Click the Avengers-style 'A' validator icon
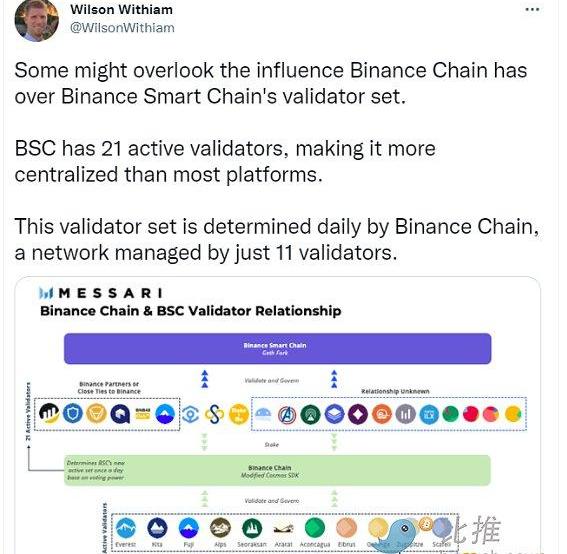This screenshot has width=567, height=554. click(x=287, y=414)
